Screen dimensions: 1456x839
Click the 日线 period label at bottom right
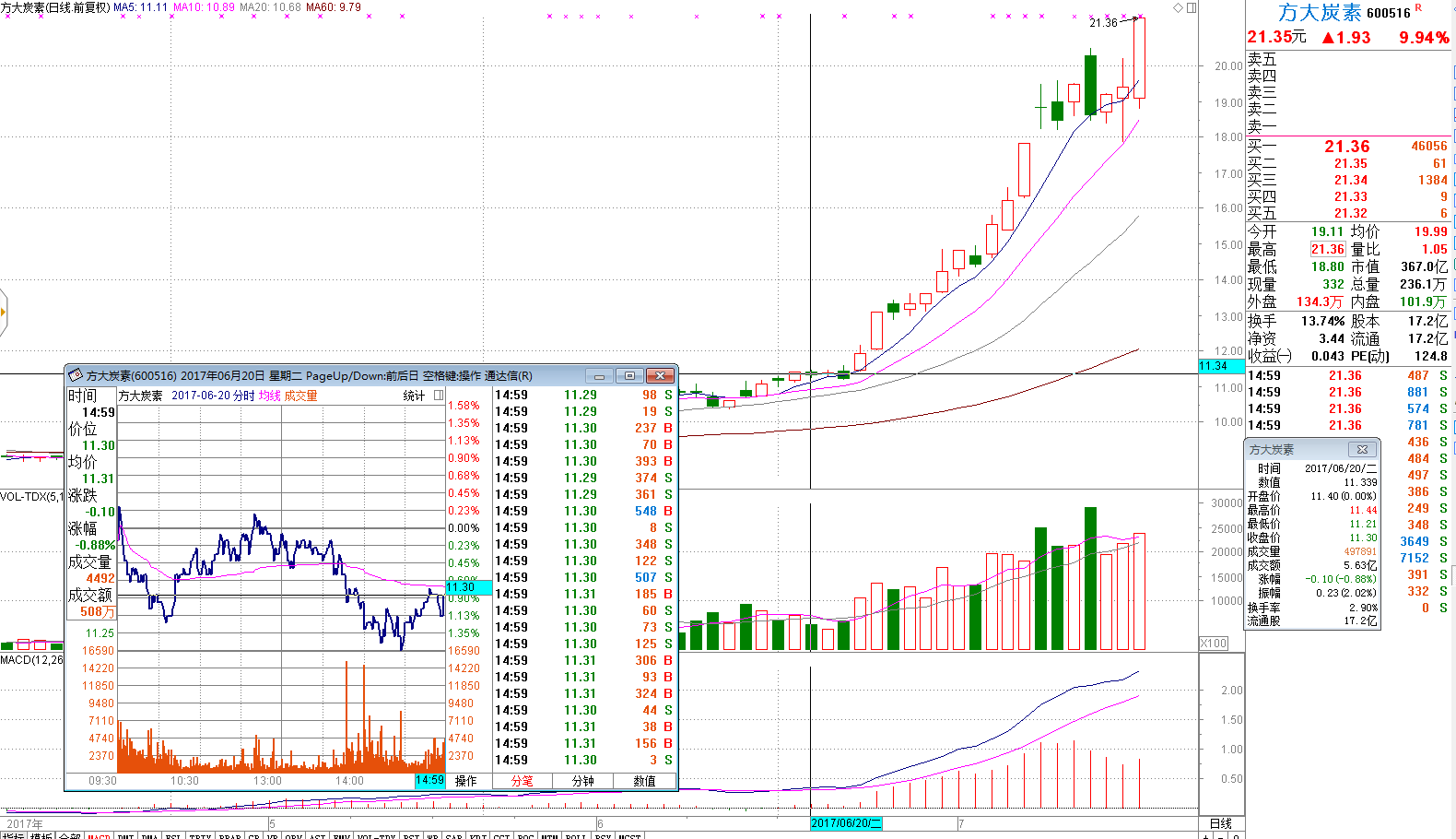pos(1220,823)
